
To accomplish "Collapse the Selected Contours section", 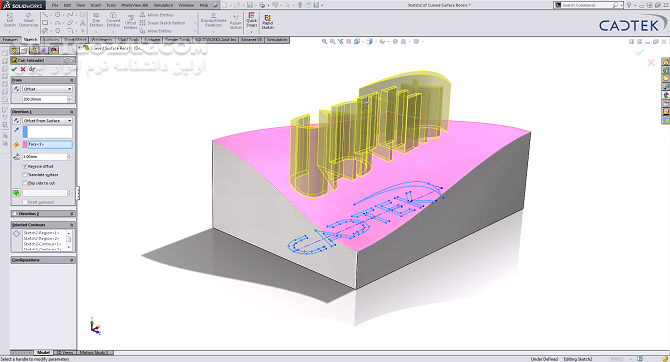I will [71, 224].
